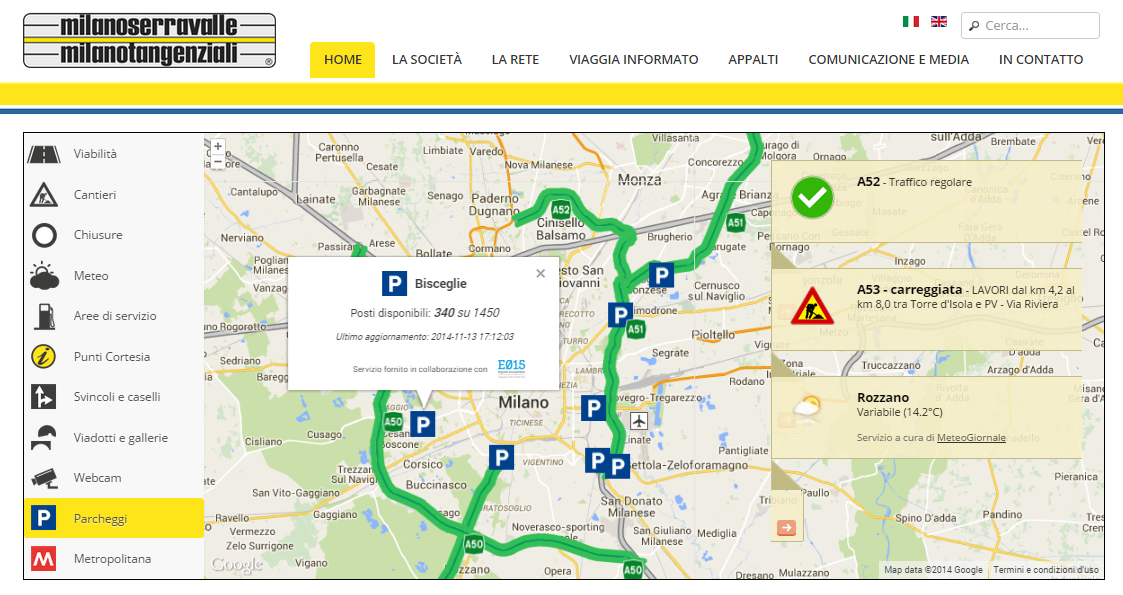Open the VIAGGIA INFORMATO menu

(634, 59)
